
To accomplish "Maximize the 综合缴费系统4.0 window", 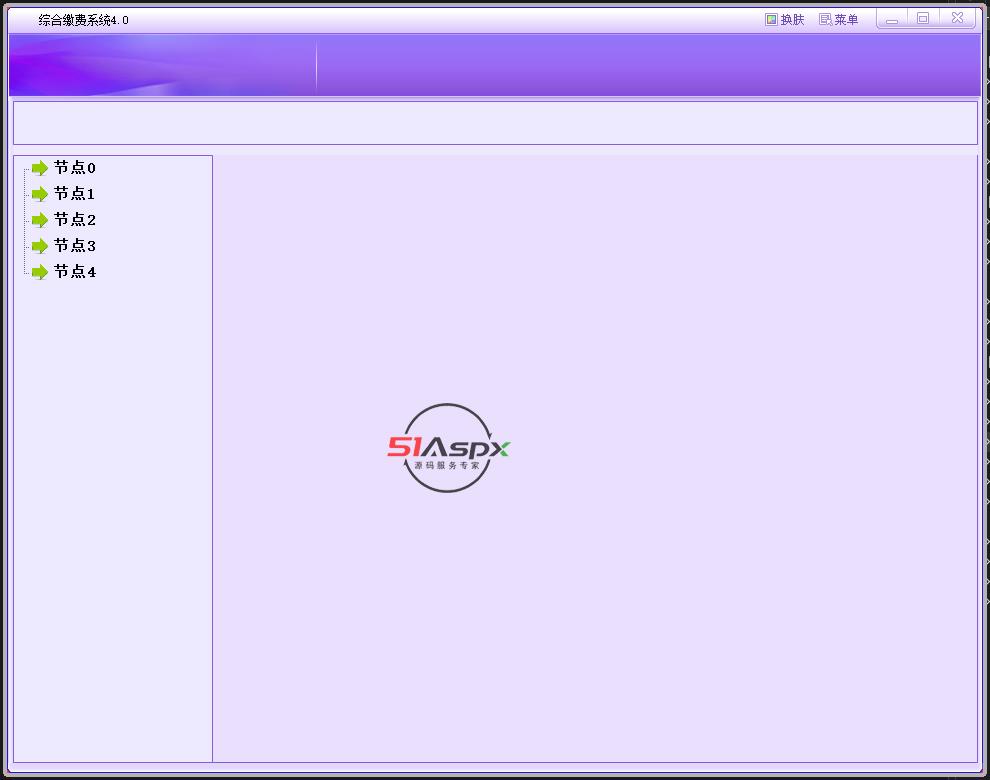I will [923, 18].
